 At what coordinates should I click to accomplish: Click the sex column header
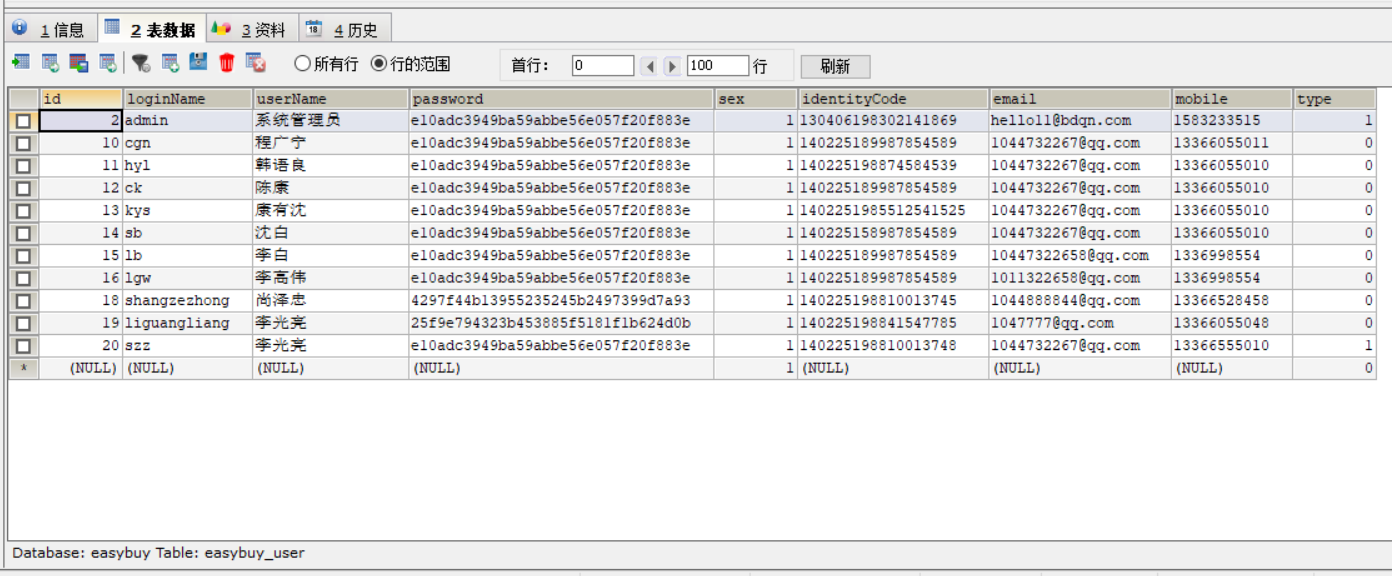(x=756, y=99)
